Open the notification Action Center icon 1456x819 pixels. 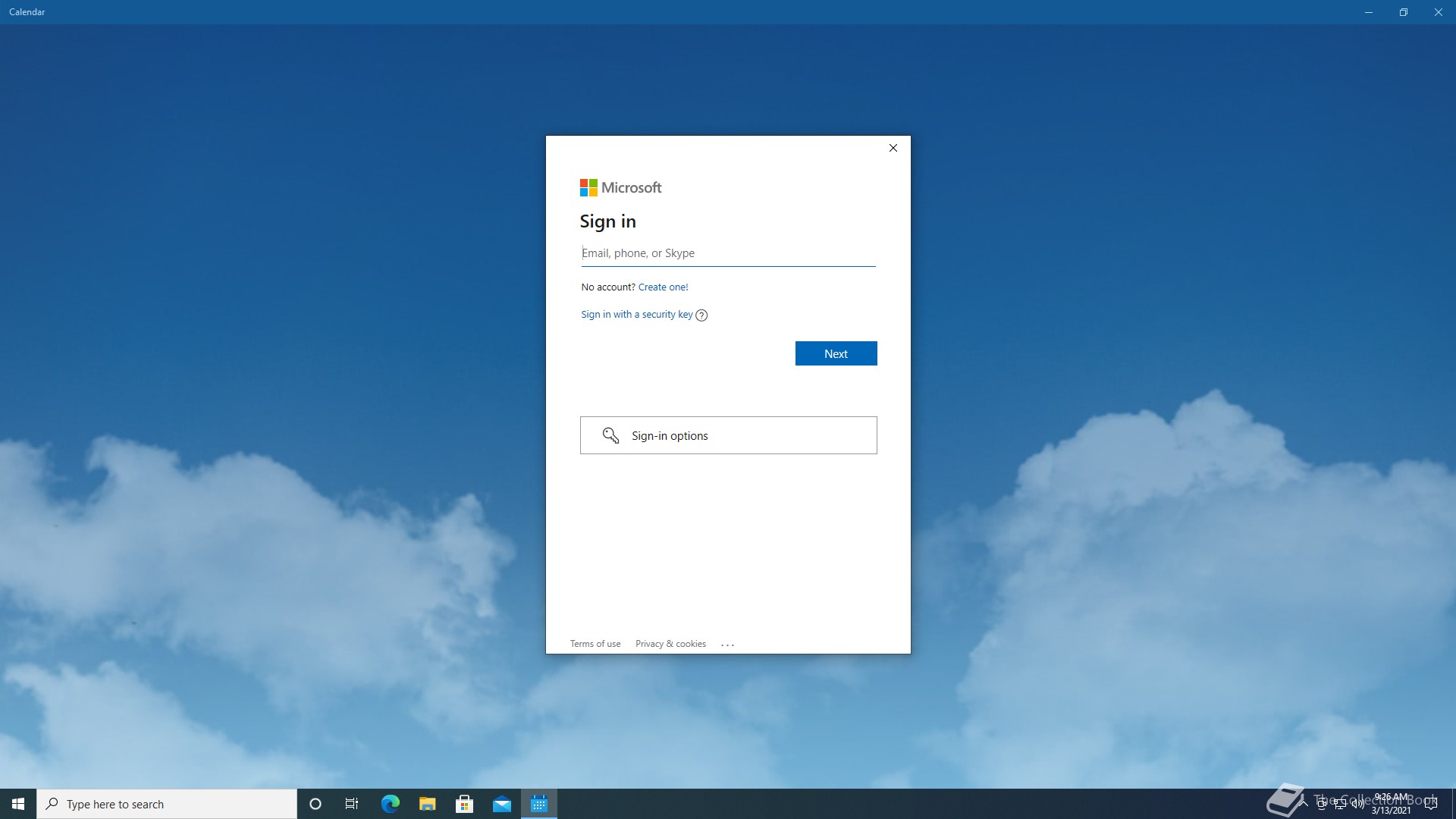click(x=1431, y=804)
